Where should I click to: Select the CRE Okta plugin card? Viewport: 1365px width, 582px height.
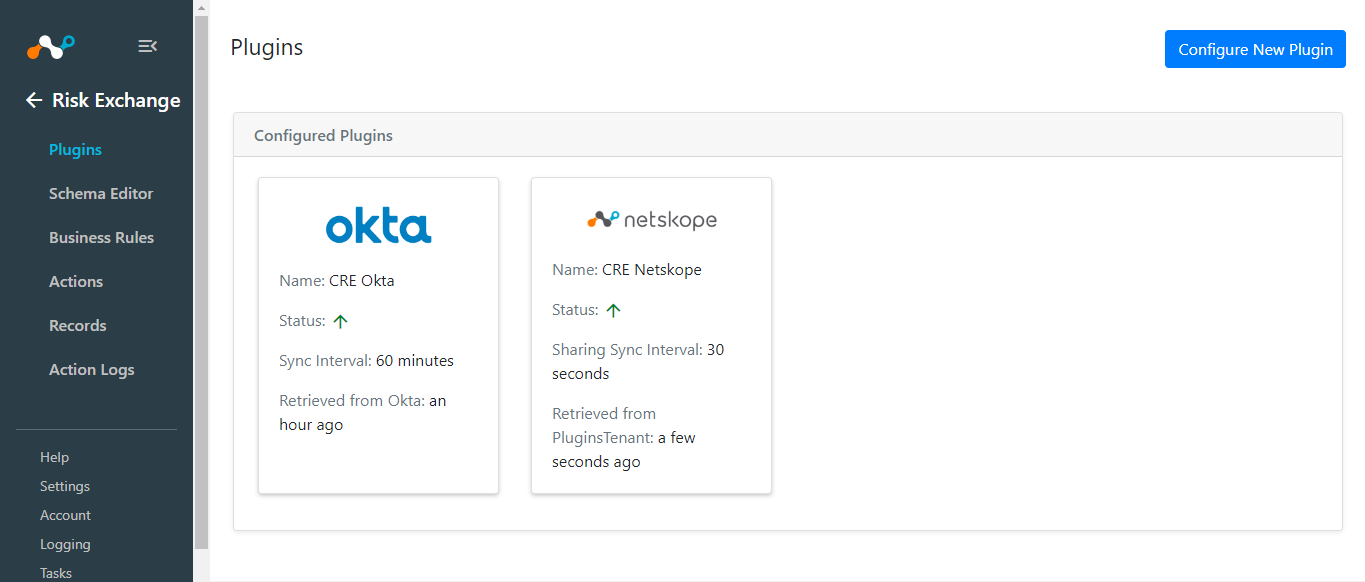click(378, 335)
